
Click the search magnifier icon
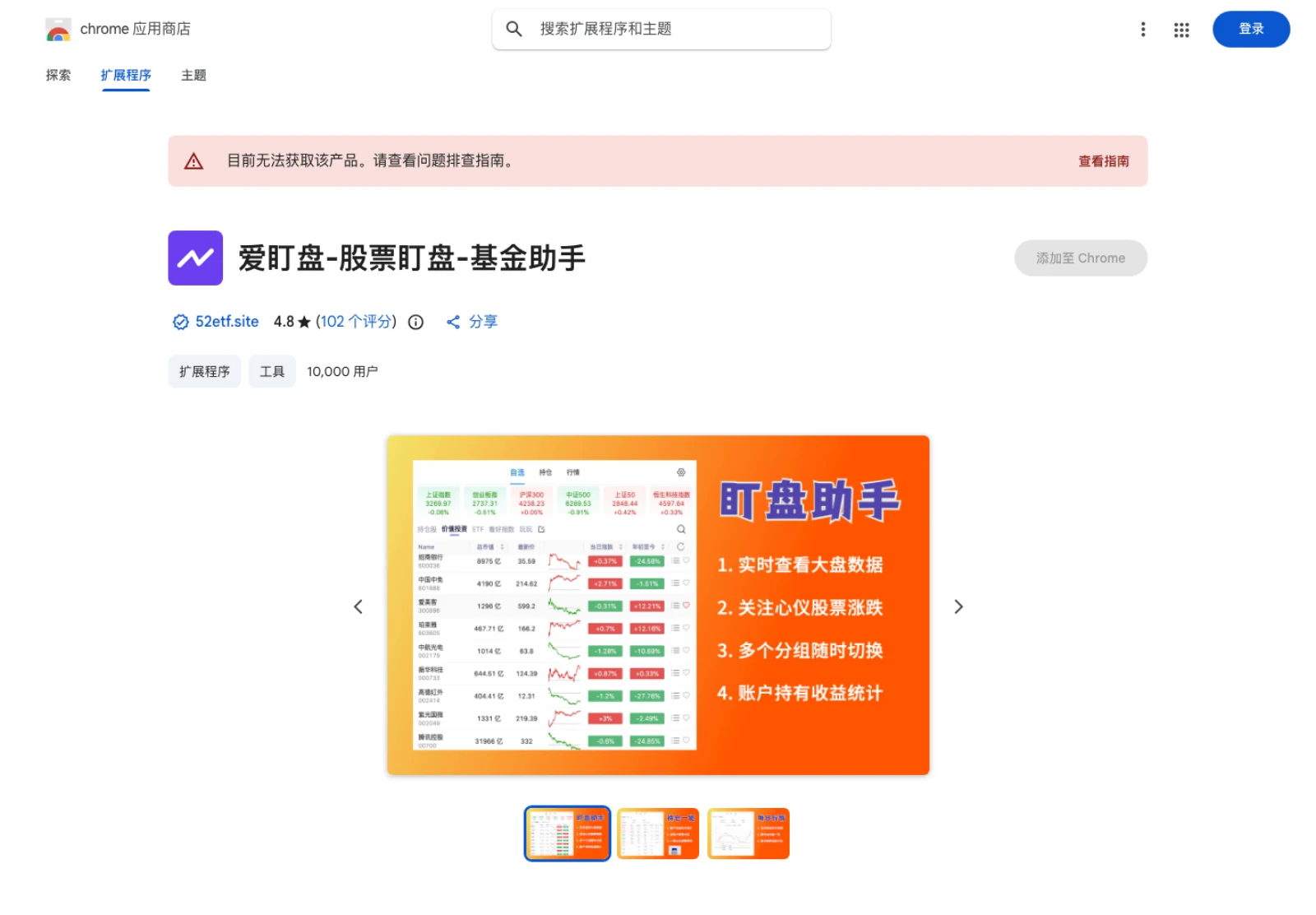click(x=514, y=29)
